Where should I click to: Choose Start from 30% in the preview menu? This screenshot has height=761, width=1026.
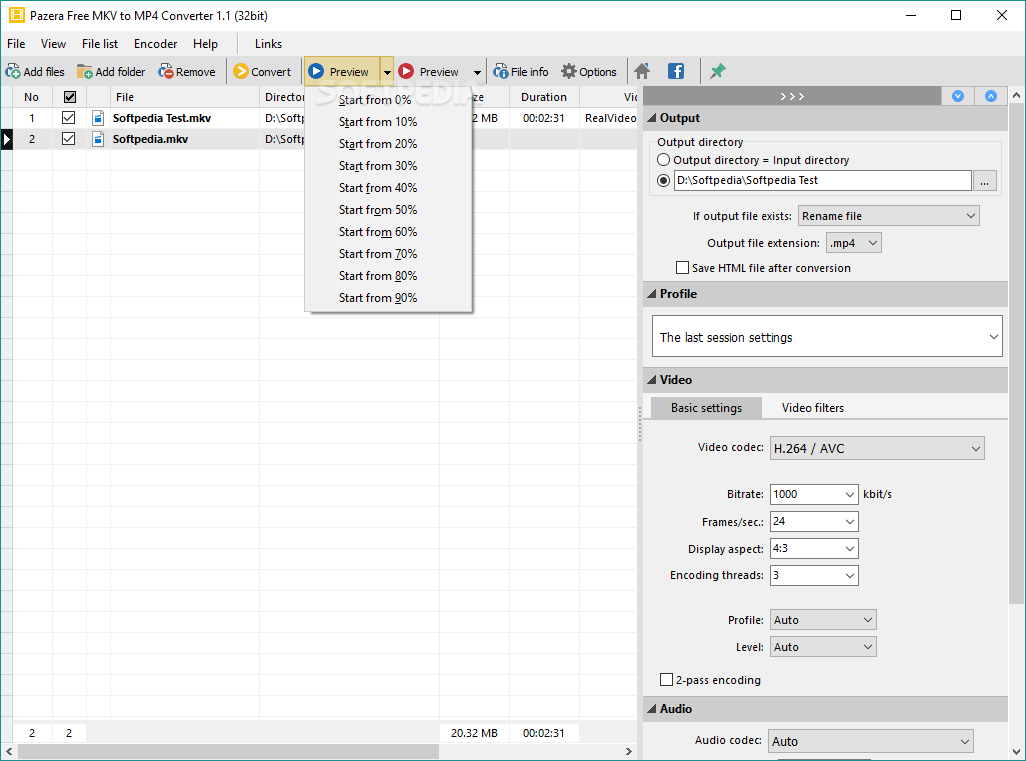[x=388, y=166]
